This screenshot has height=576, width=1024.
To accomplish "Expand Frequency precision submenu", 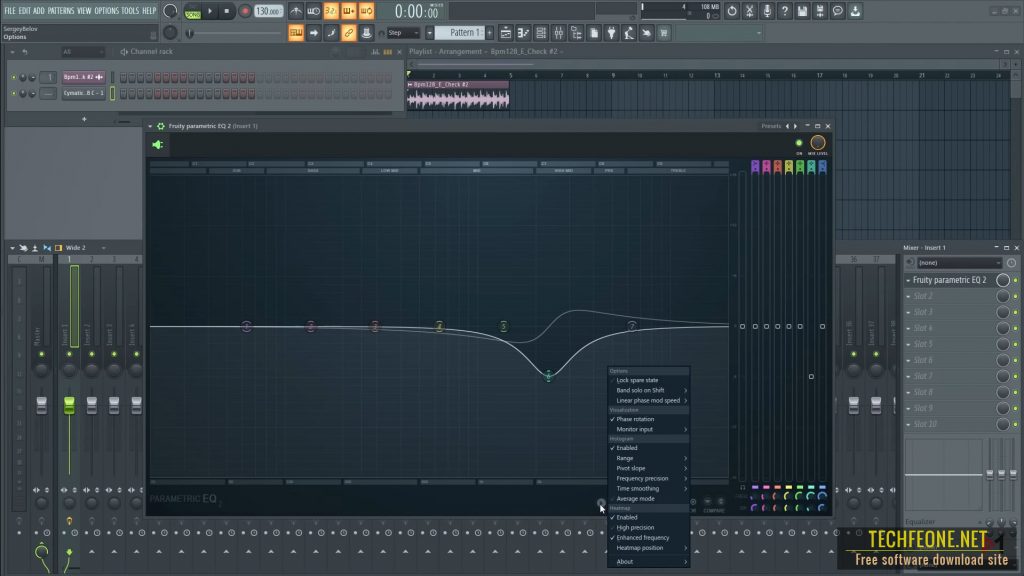I will [x=648, y=479].
